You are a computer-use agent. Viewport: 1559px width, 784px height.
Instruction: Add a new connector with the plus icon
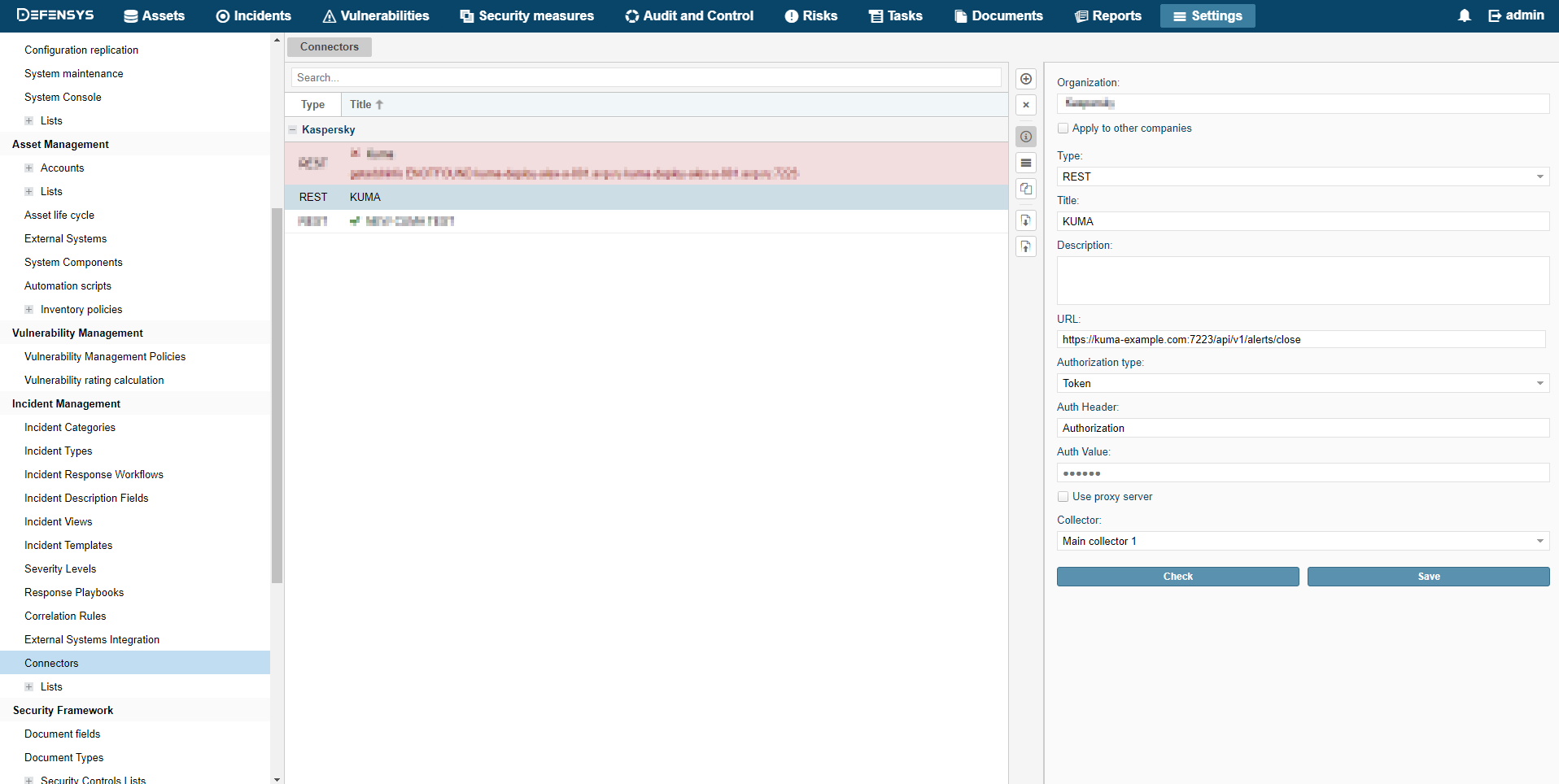coord(1025,79)
